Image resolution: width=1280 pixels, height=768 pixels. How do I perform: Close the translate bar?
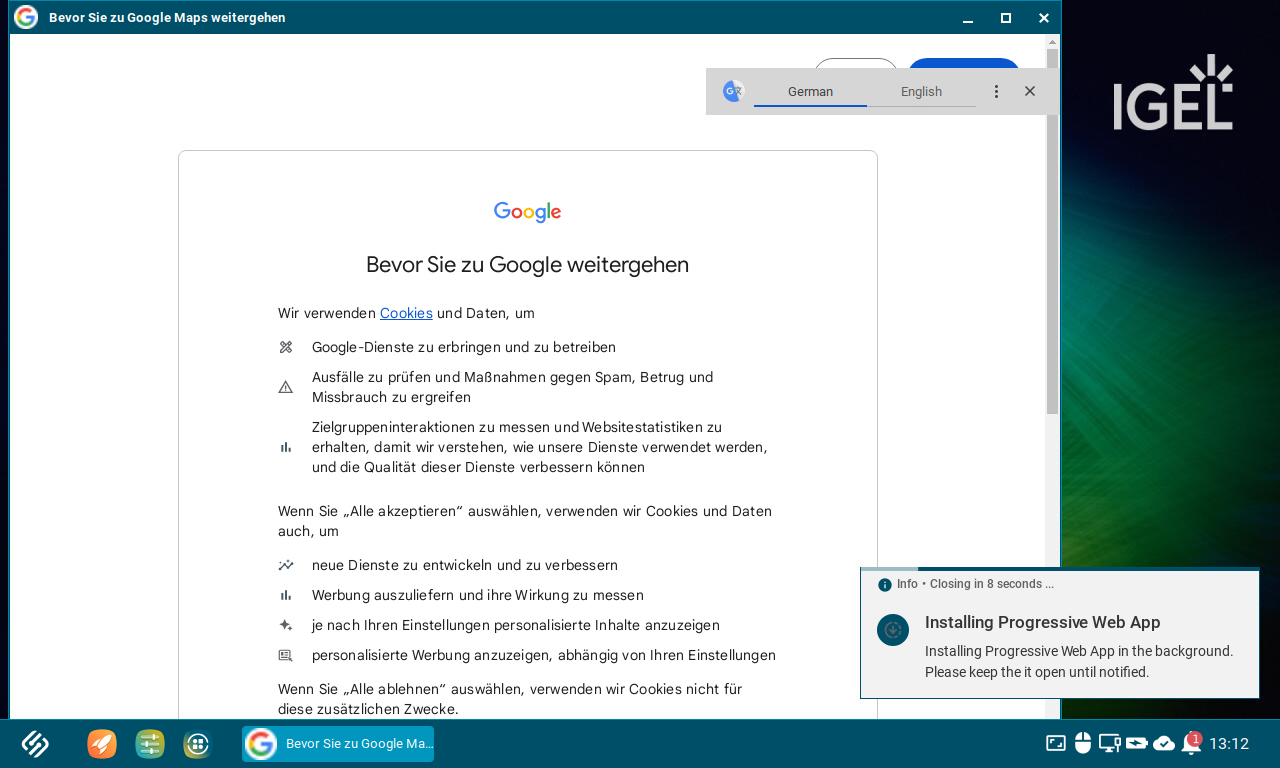tap(1030, 92)
